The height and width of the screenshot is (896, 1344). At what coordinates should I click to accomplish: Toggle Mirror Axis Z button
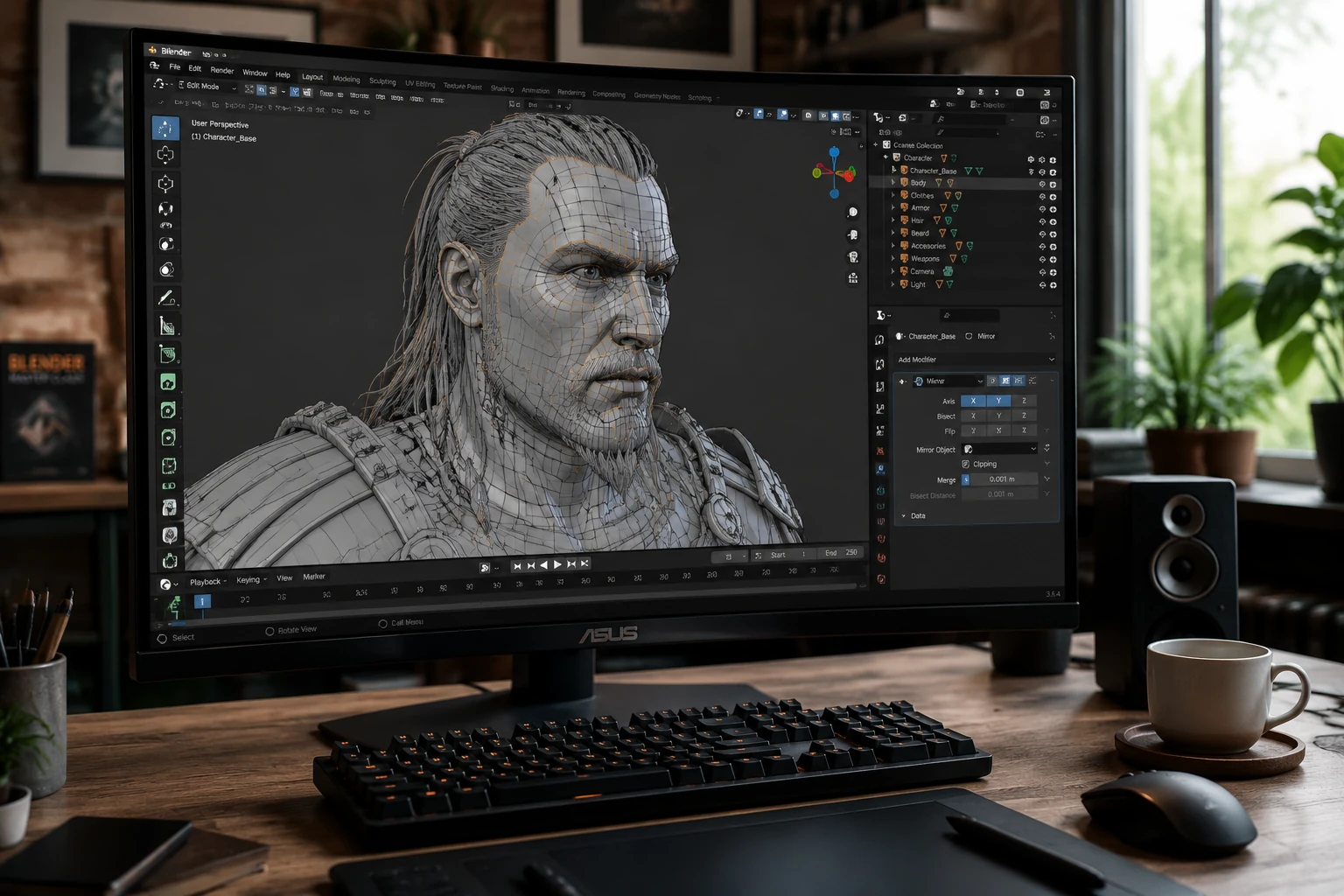[1024, 401]
